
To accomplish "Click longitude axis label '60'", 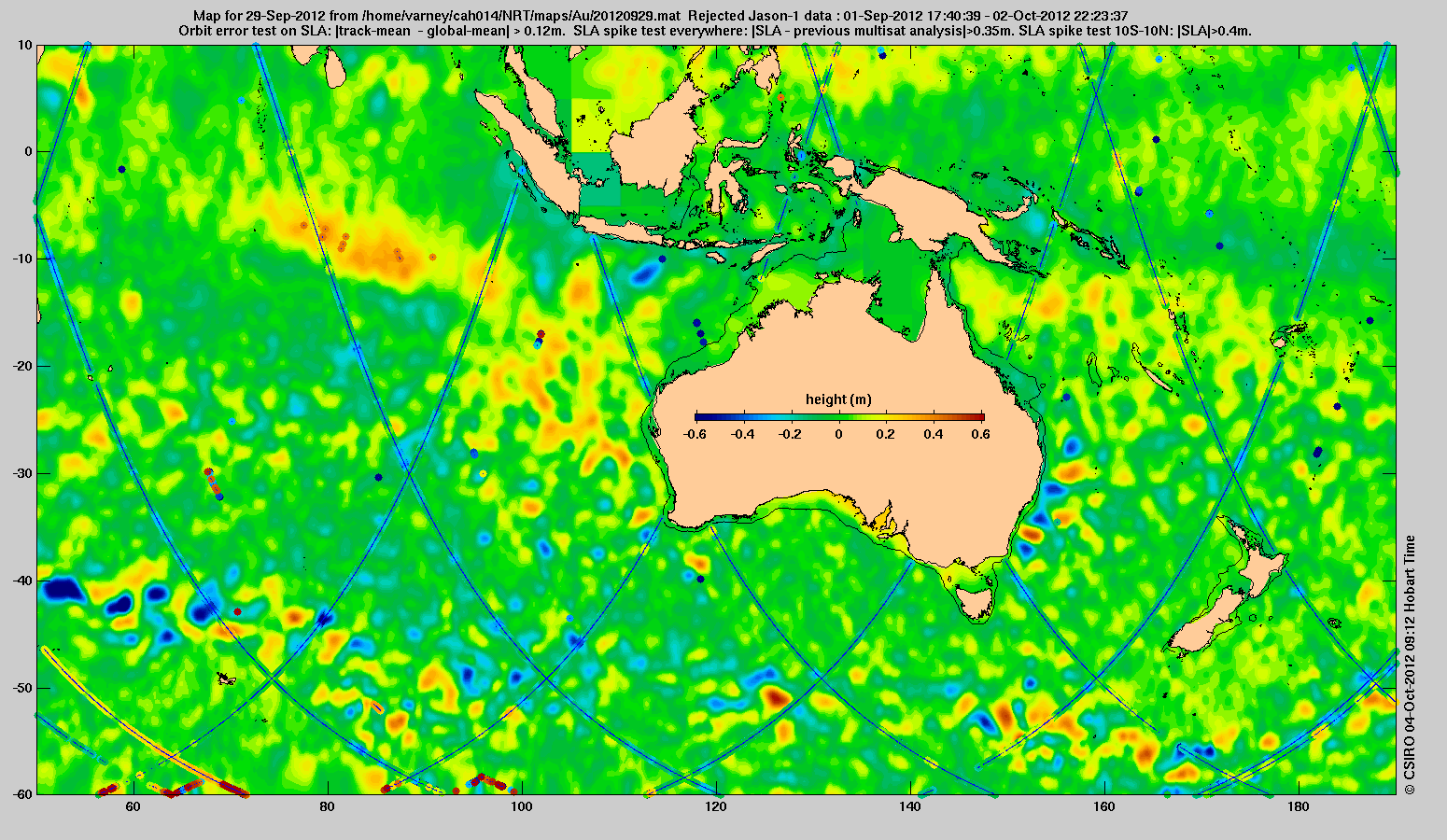I will click(x=133, y=806).
